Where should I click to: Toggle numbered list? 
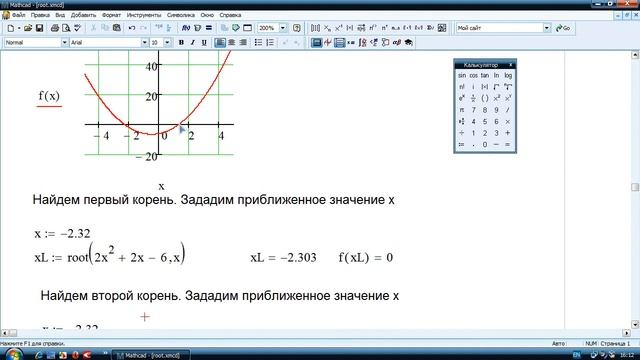(x=270, y=42)
